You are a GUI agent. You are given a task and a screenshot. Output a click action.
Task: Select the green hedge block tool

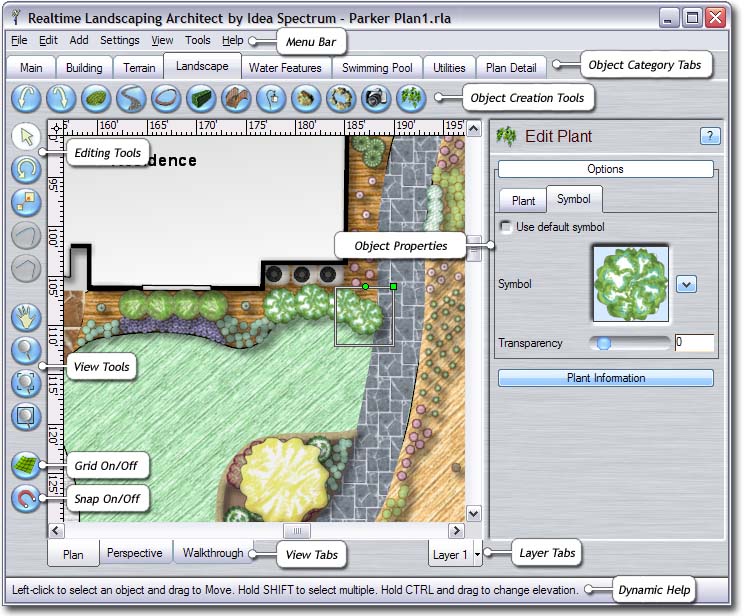pyautogui.click(x=201, y=98)
